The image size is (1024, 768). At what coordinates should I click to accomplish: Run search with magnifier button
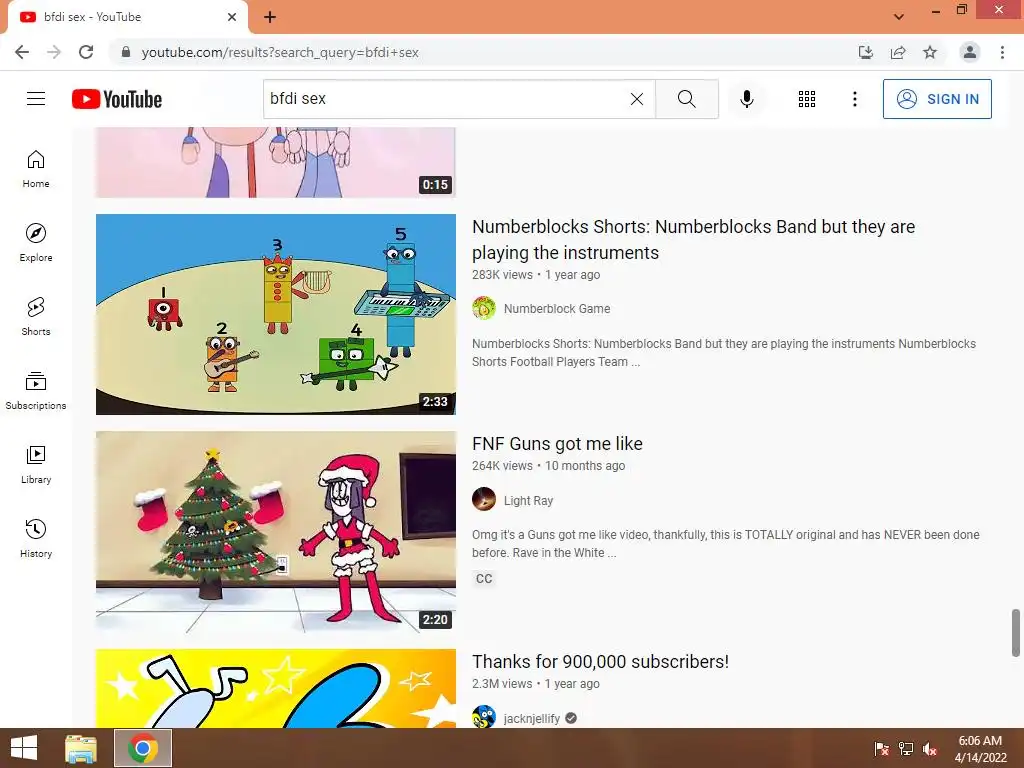click(x=686, y=99)
